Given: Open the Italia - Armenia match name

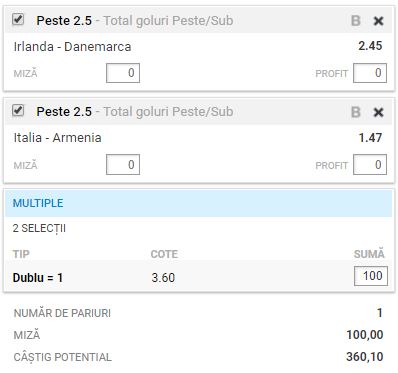Looking at the screenshot, I should pyautogui.click(x=57, y=138).
